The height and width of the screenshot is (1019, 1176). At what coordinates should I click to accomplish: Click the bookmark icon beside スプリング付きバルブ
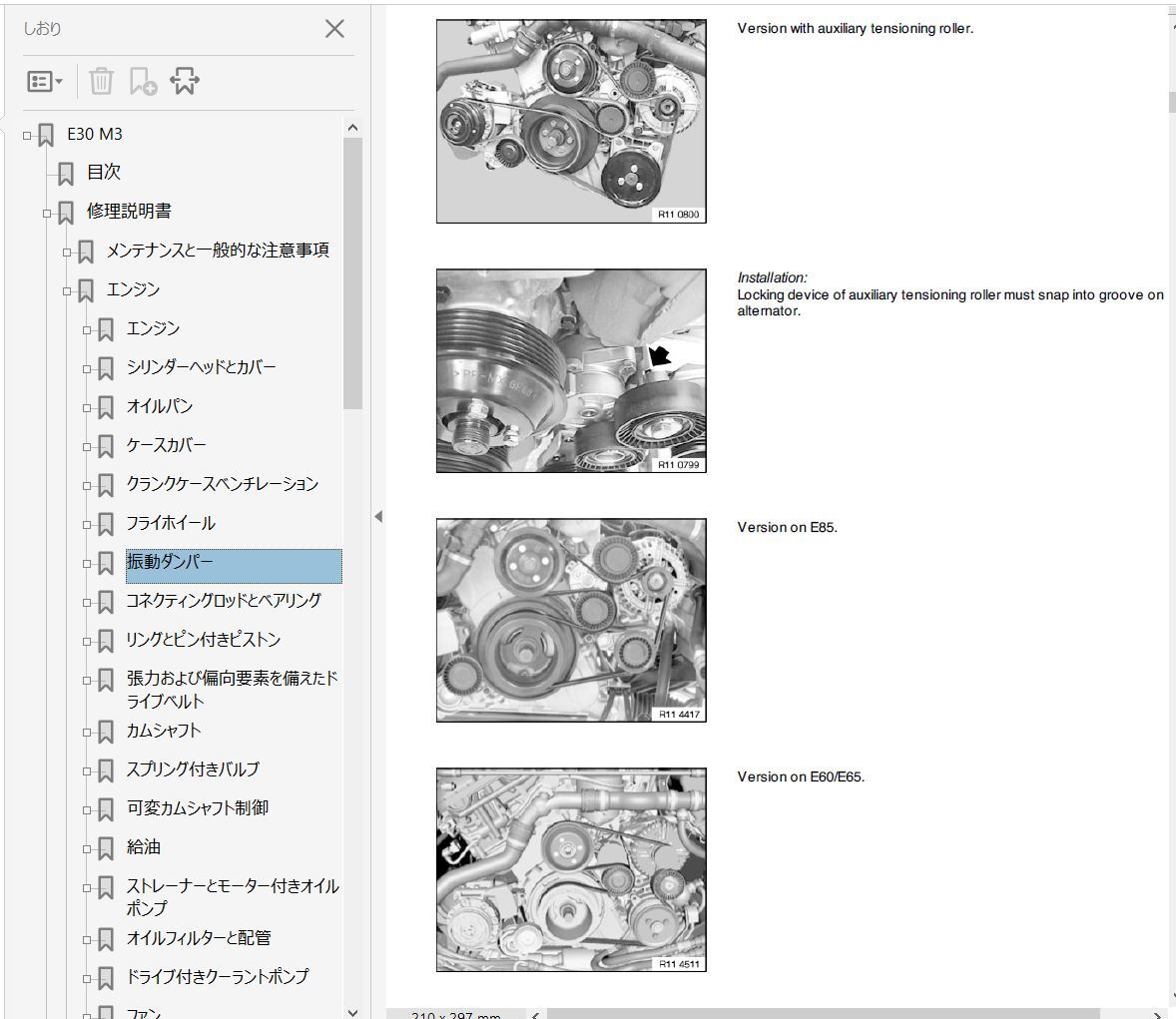pos(106,770)
